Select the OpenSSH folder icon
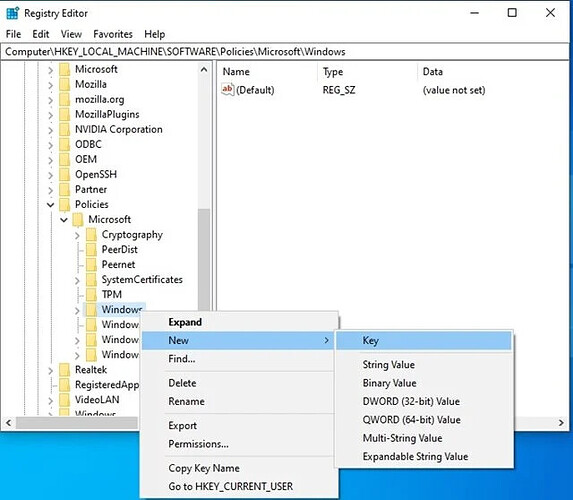The width and height of the screenshot is (573, 500). [x=64, y=174]
